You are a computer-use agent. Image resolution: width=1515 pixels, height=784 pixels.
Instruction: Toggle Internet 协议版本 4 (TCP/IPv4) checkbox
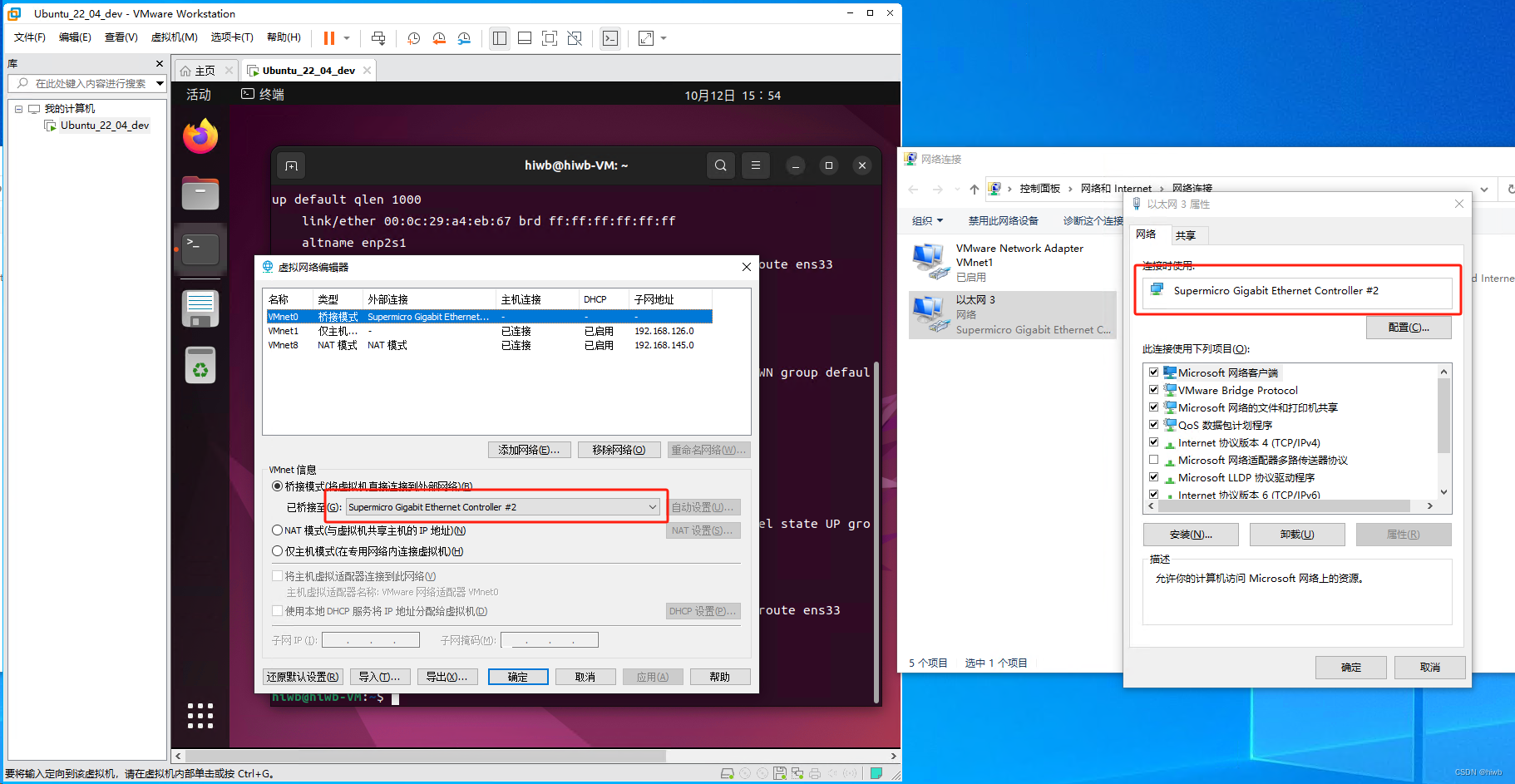point(1154,442)
